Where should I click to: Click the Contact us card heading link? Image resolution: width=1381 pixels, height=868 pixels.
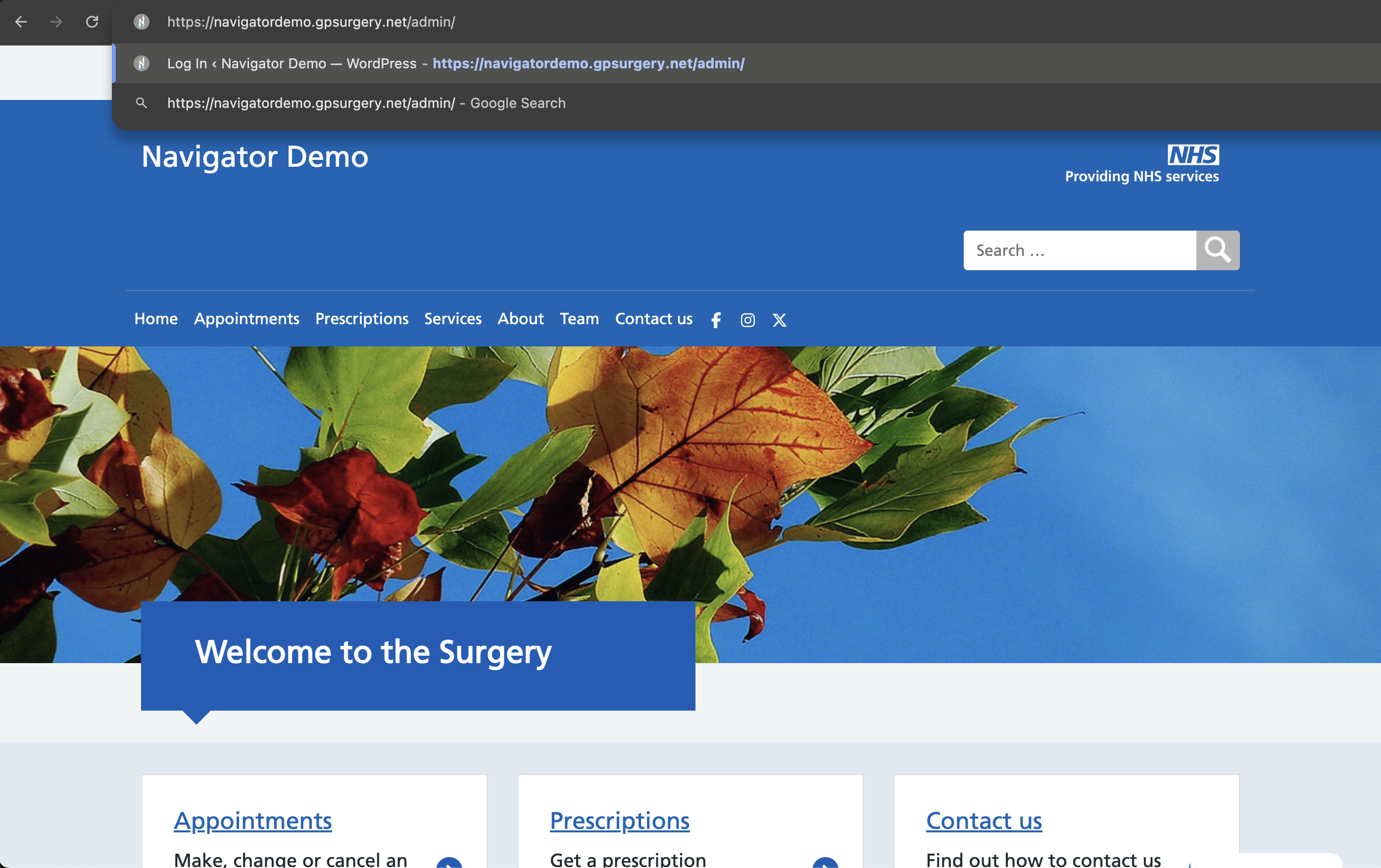tap(984, 821)
